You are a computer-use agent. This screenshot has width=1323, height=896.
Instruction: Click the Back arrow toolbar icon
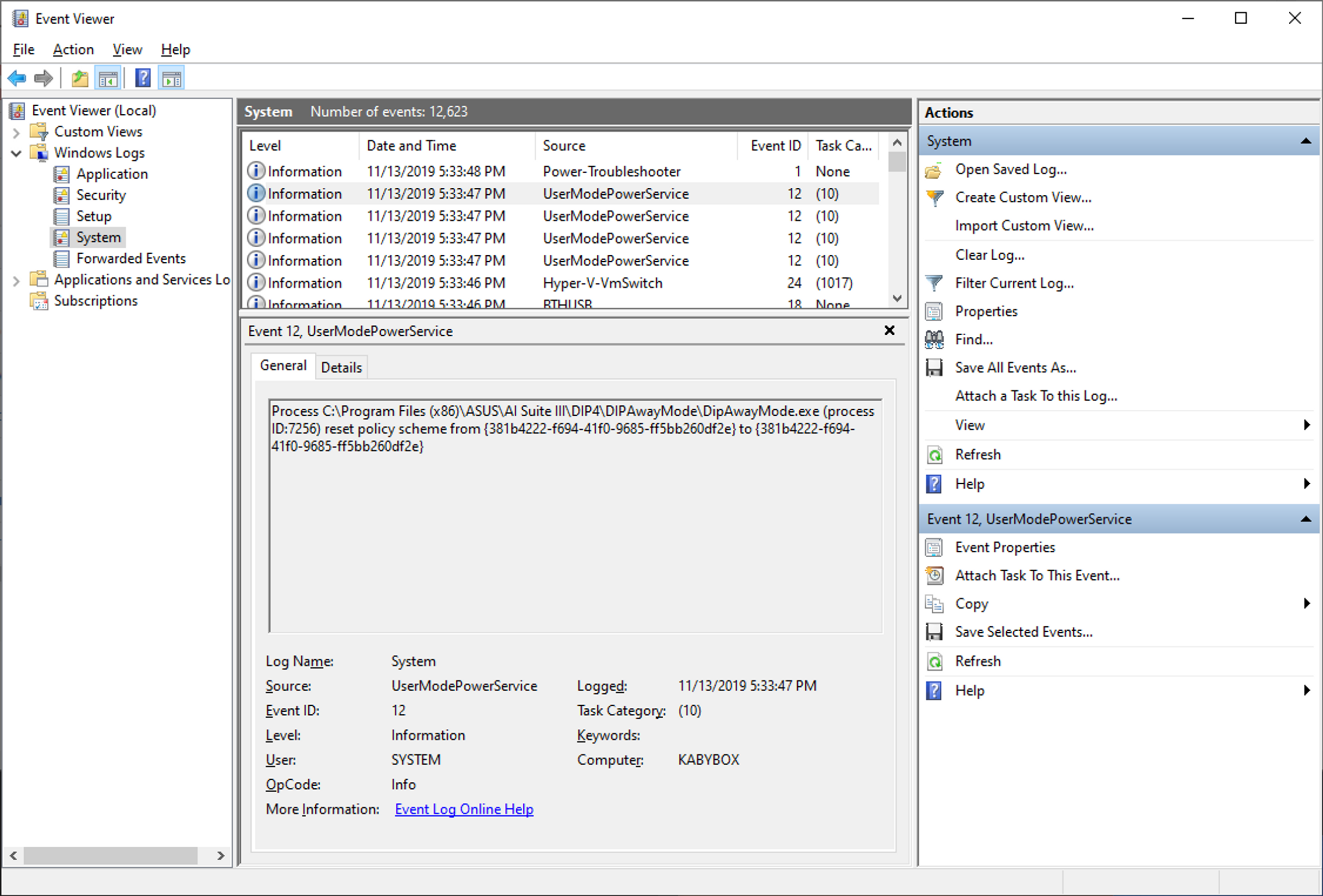pyautogui.click(x=17, y=78)
